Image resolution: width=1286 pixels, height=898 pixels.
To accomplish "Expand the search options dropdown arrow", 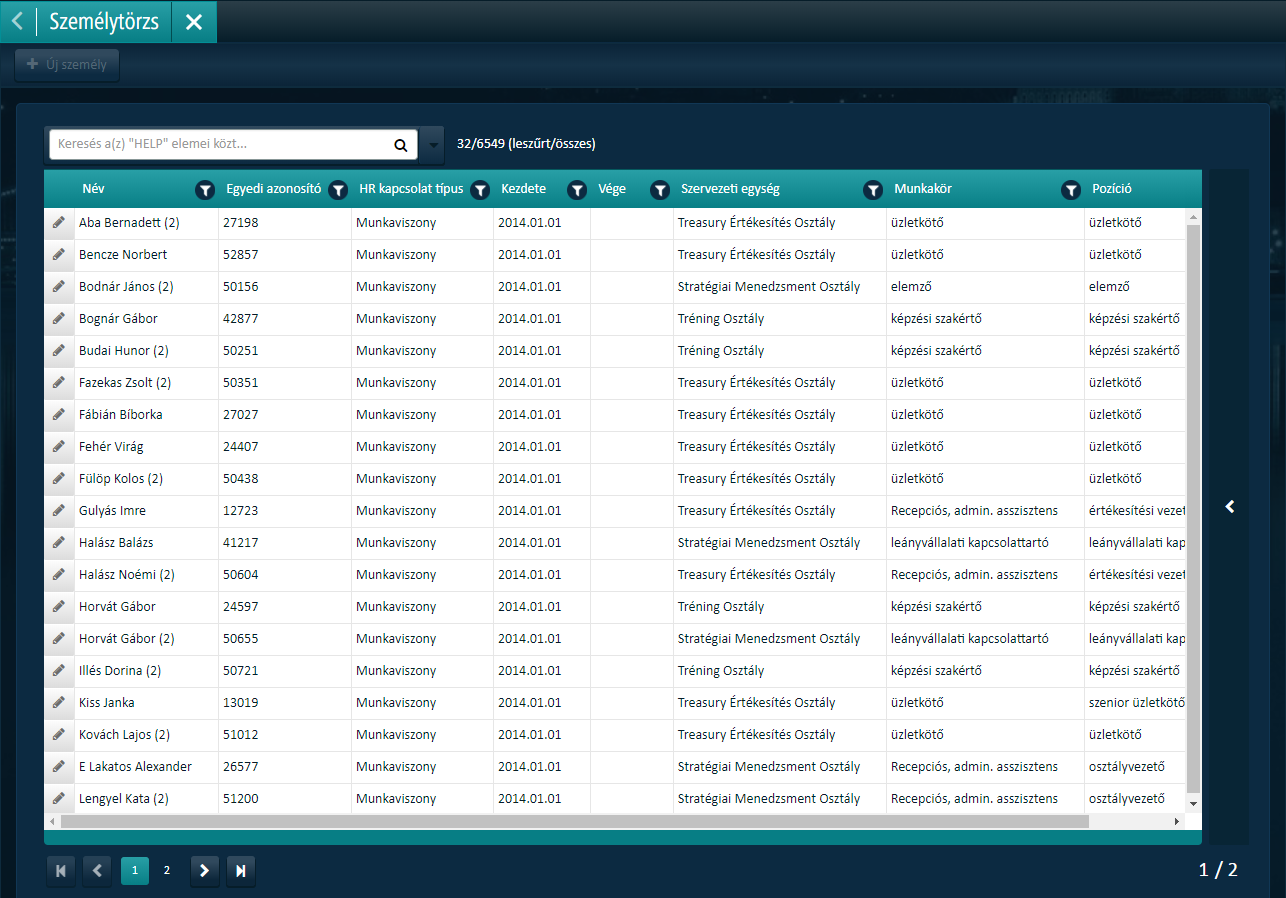I will pos(433,145).
